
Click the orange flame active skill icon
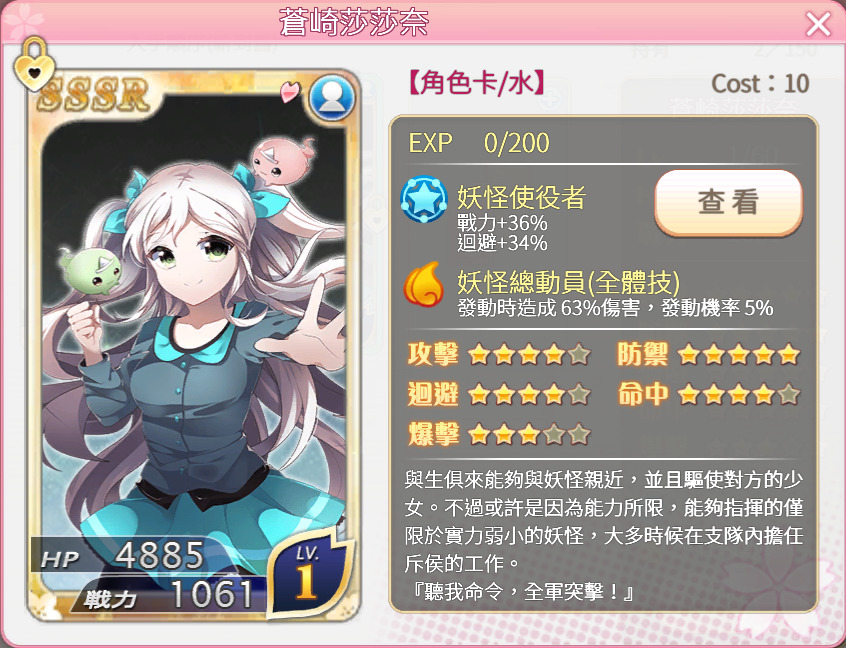pyautogui.click(x=424, y=284)
